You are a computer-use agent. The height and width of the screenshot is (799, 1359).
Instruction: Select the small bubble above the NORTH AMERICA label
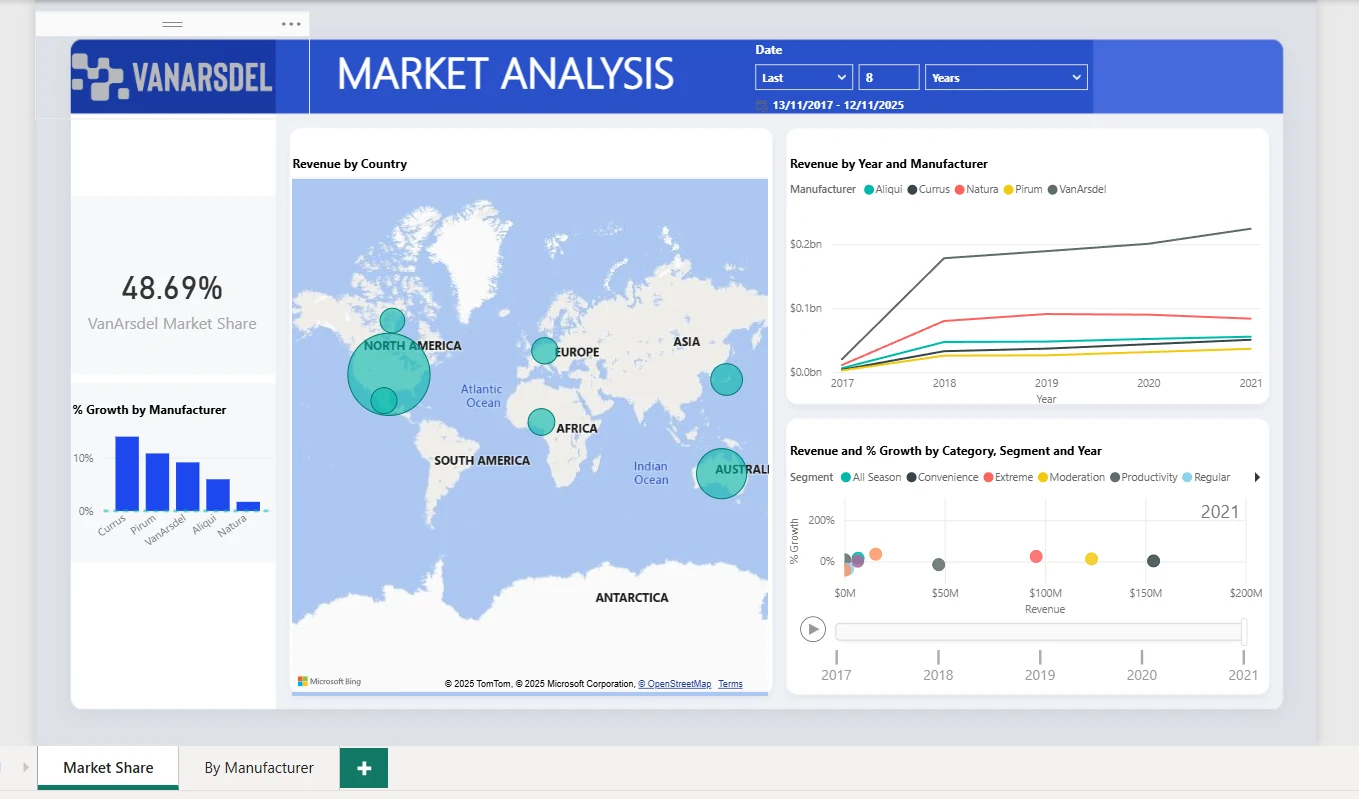point(392,321)
